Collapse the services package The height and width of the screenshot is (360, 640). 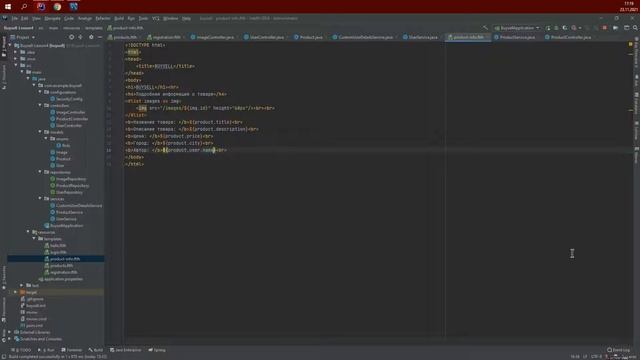click(40, 198)
